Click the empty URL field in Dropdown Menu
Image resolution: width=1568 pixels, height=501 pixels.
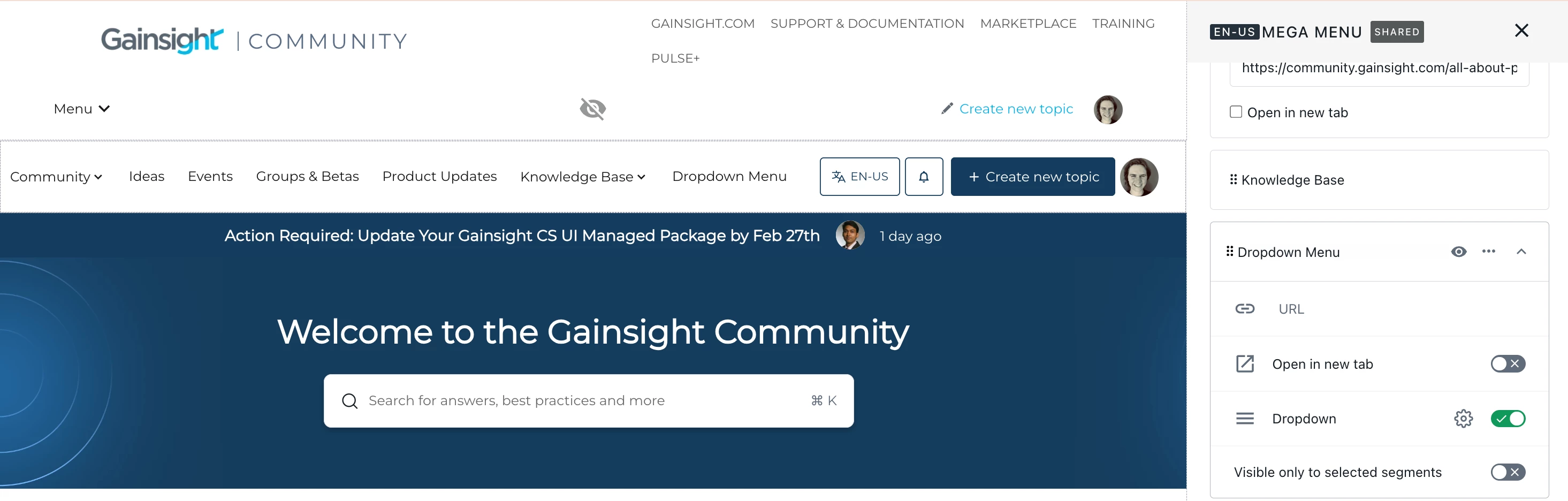click(1379, 309)
